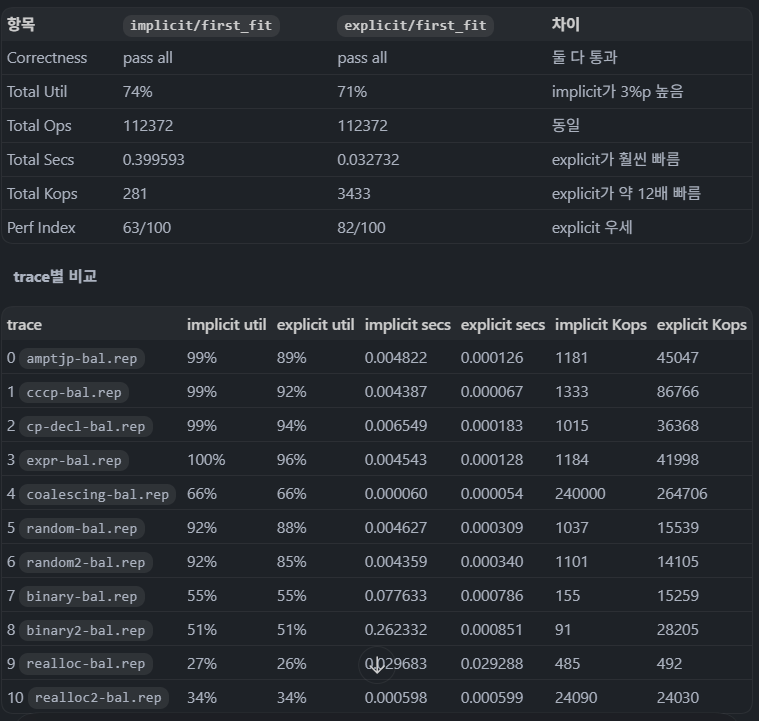Click the '둘 다 통과' cell

[x=585, y=58]
